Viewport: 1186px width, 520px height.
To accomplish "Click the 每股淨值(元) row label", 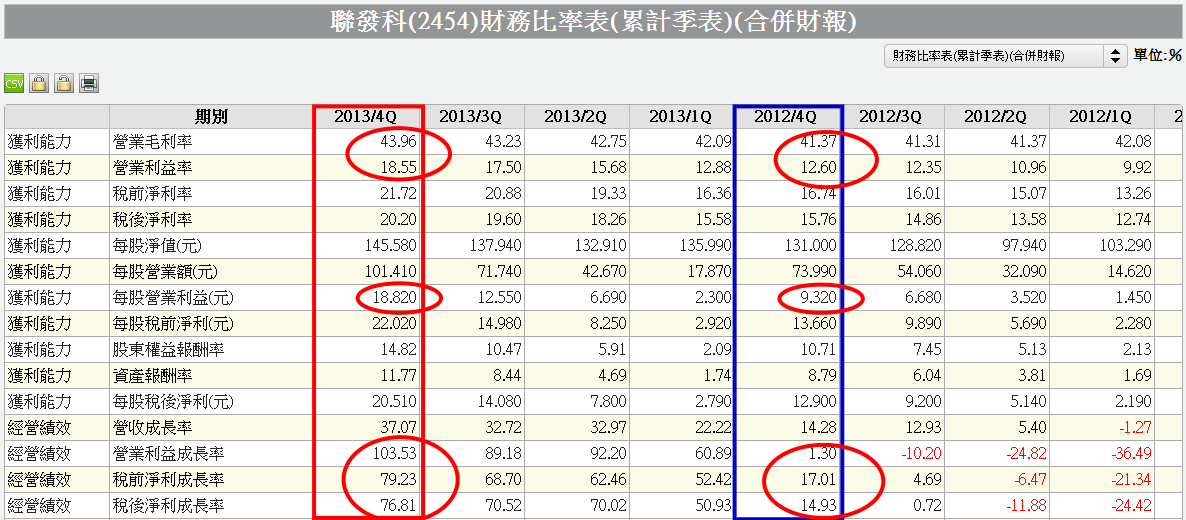I will 159,245.
